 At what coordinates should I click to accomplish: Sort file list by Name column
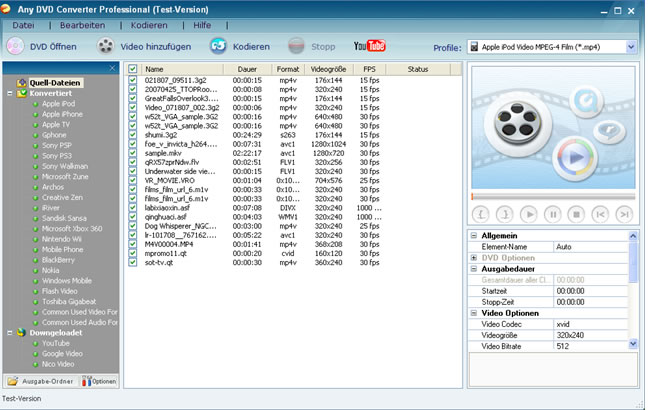click(x=182, y=69)
